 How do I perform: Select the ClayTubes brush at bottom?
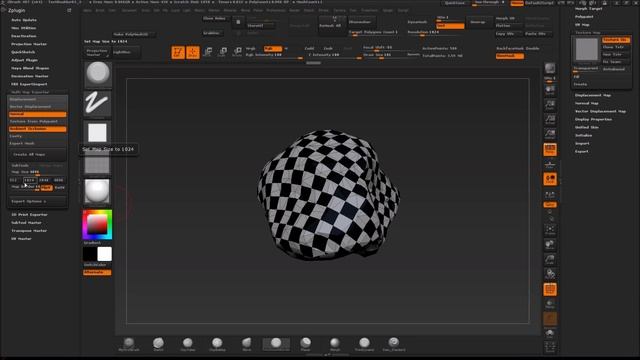click(x=188, y=344)
